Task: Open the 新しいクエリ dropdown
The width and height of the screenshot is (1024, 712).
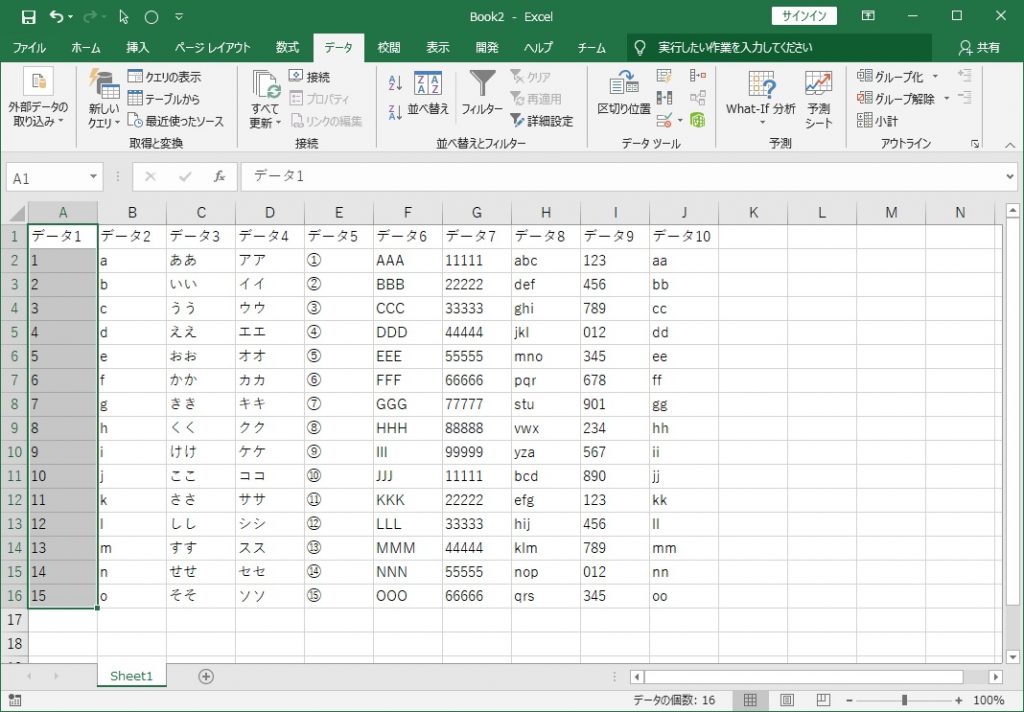Action: (103, 98)
